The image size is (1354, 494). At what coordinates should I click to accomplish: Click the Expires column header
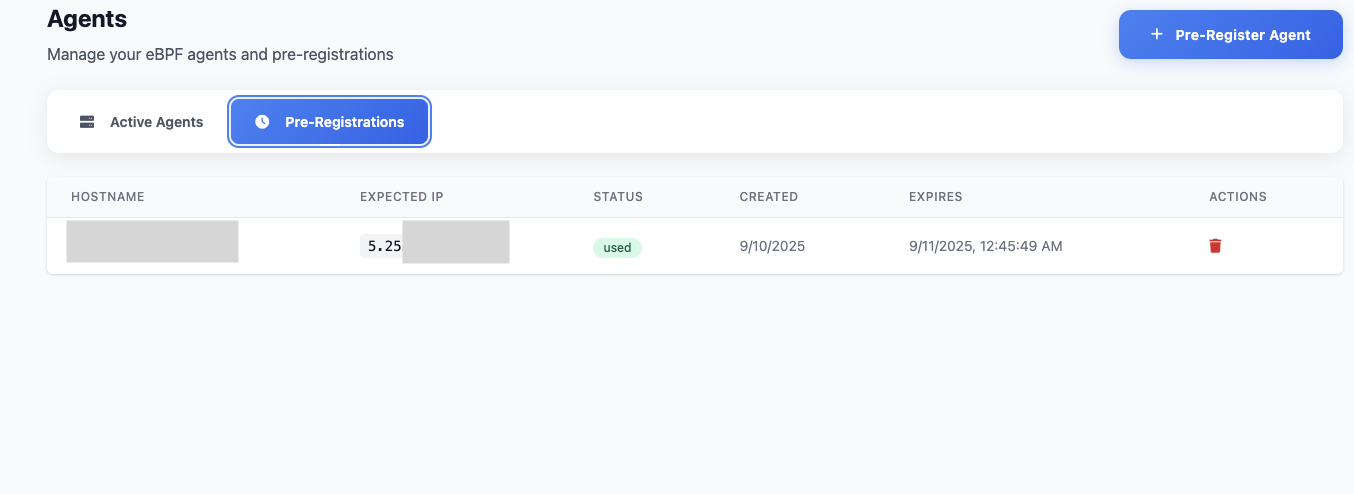[935, 197]
